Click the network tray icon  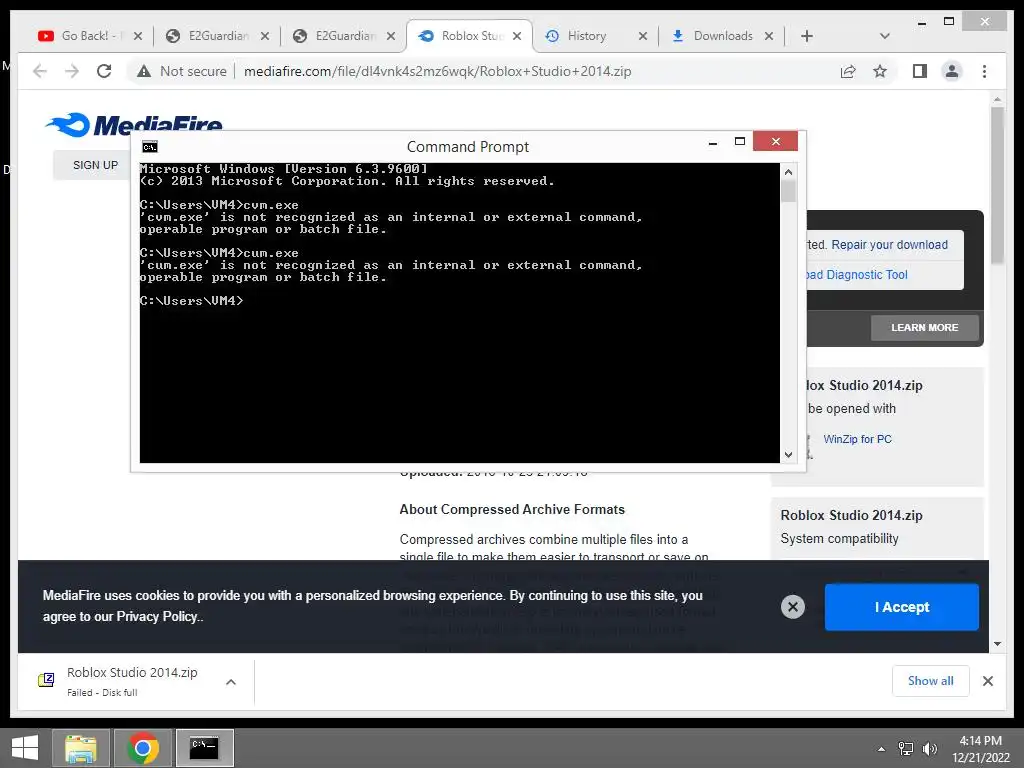pyautogui.click(x=906, y=749)
